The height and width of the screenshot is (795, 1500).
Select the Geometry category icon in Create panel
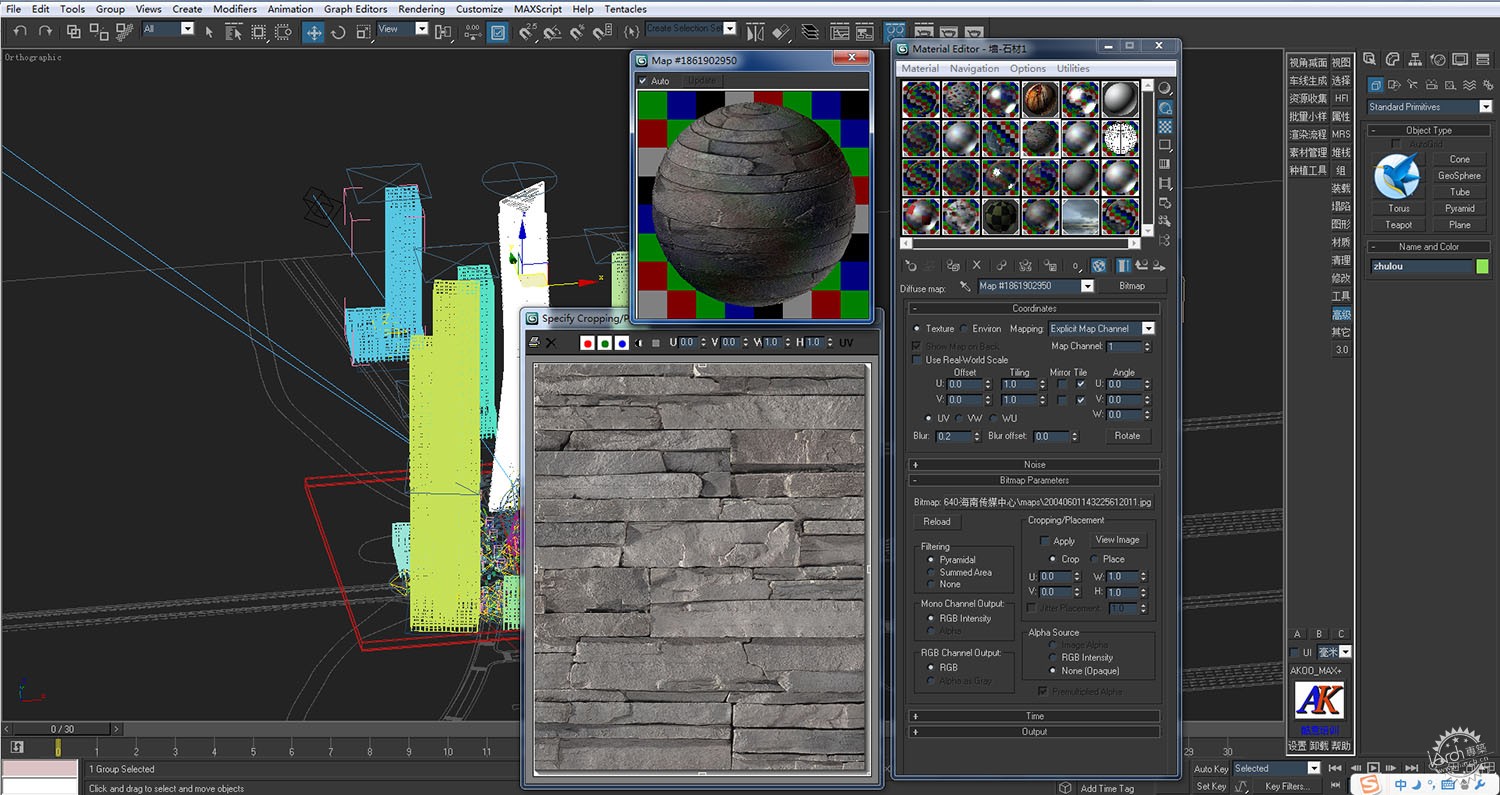pos(1376,85)
